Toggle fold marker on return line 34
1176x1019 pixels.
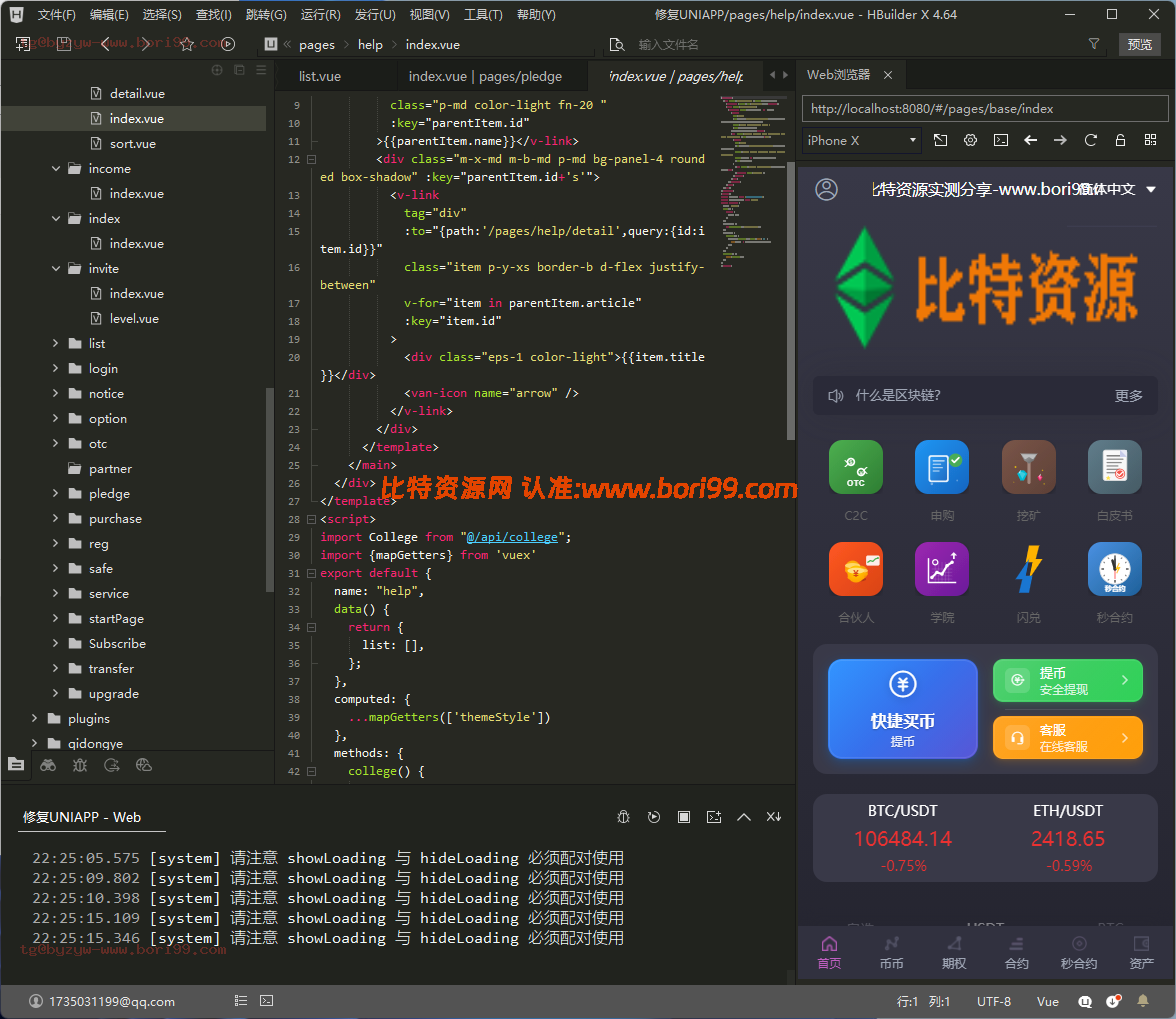click(311, 627)
